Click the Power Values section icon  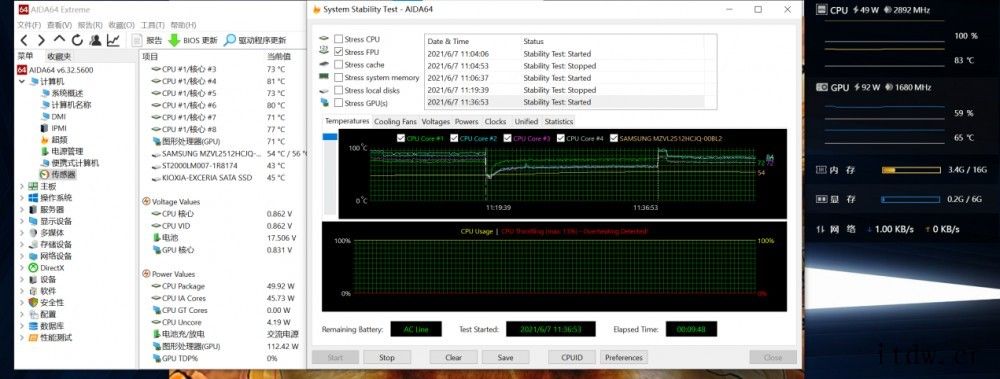146,274
